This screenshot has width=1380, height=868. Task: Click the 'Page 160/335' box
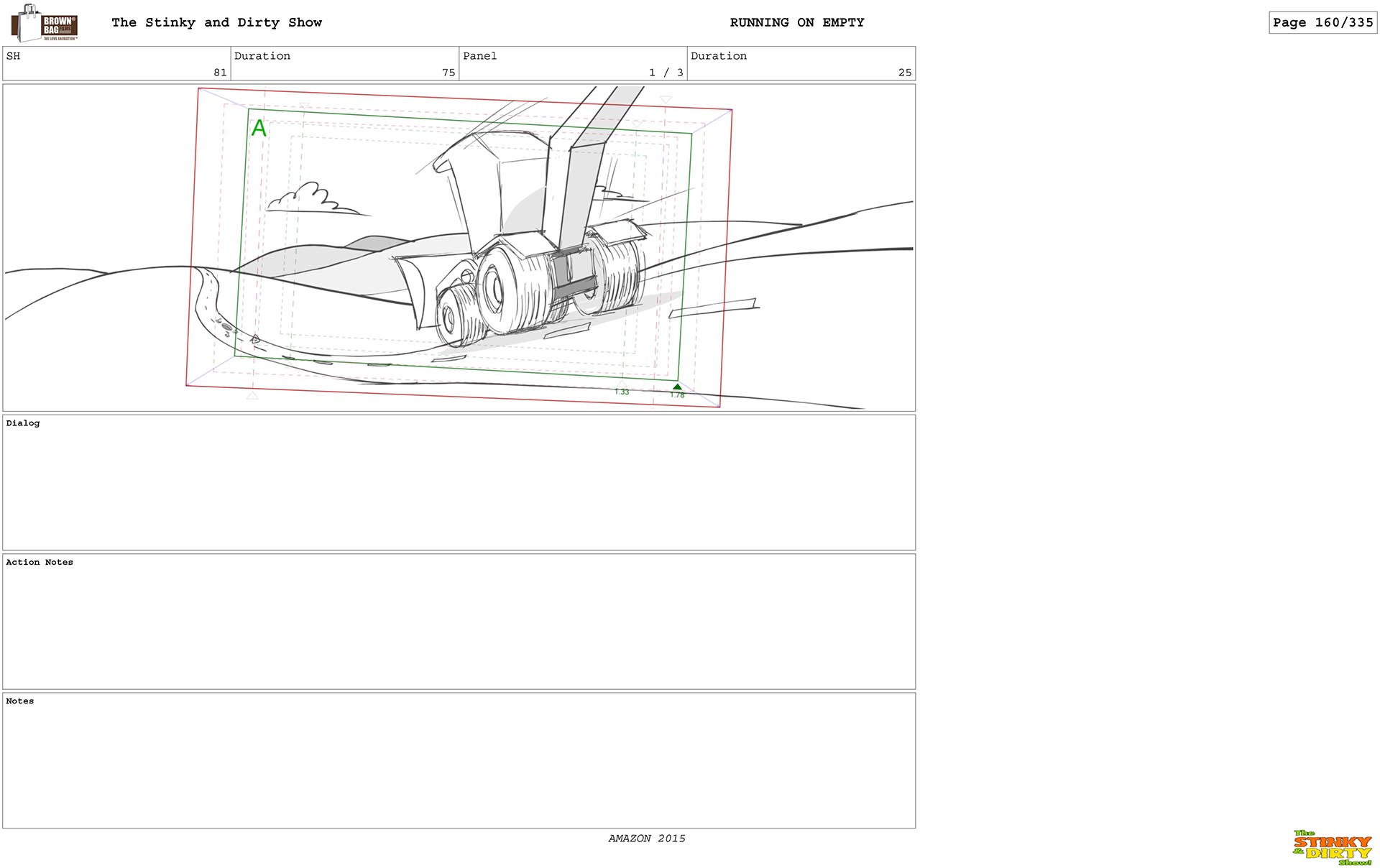pyautogui.click(x=1322, y=22)
